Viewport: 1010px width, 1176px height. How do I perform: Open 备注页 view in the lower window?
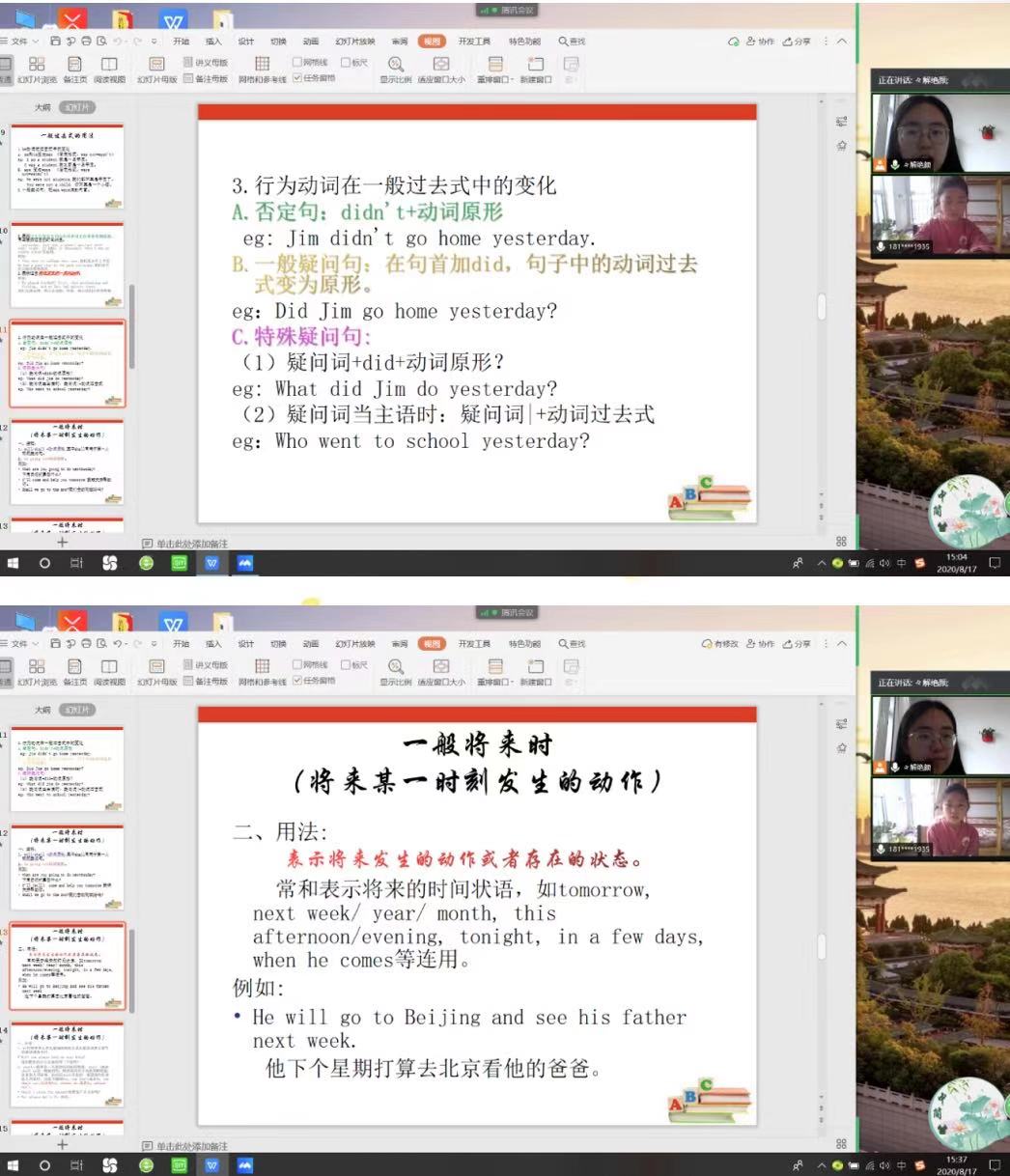pyautogui.click(x=74, y=667)
